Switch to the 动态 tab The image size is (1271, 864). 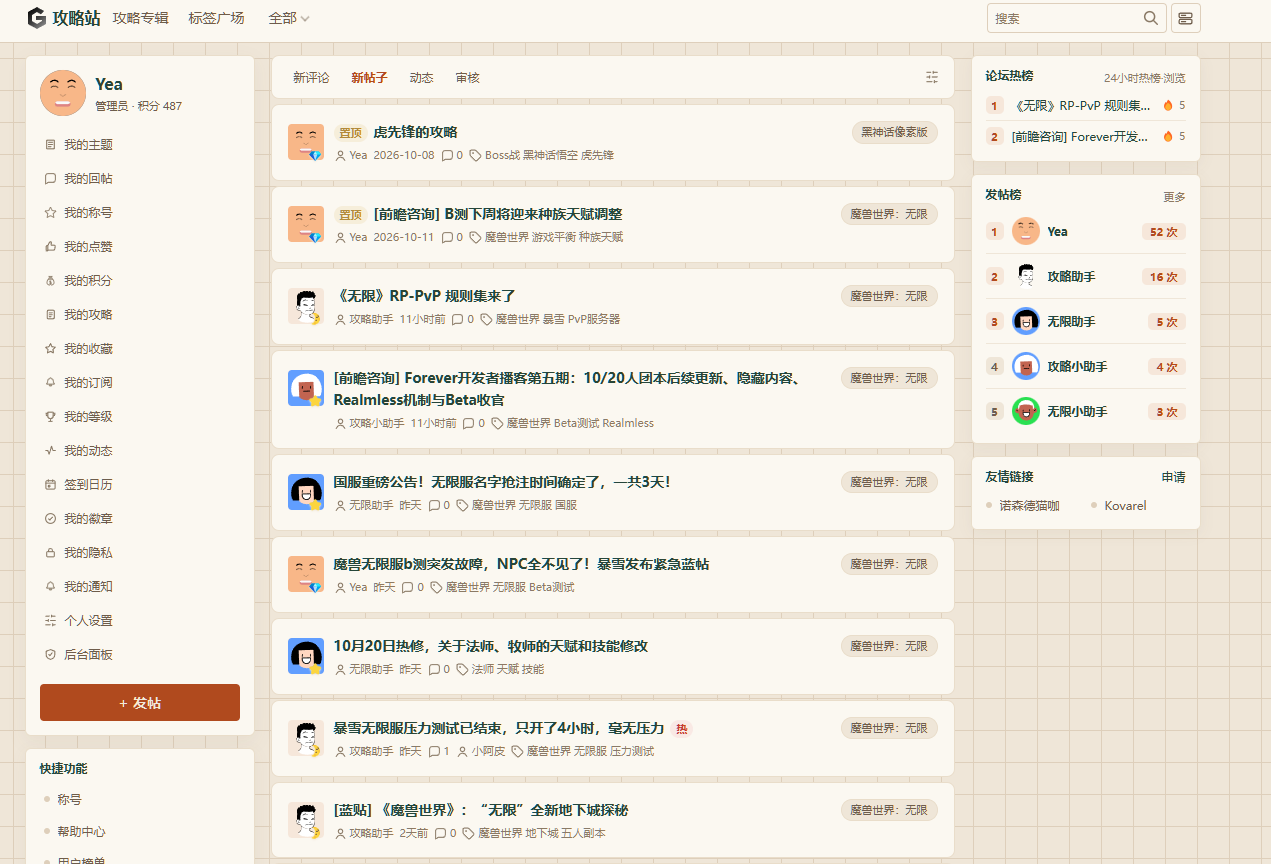[x=421, y=77]
